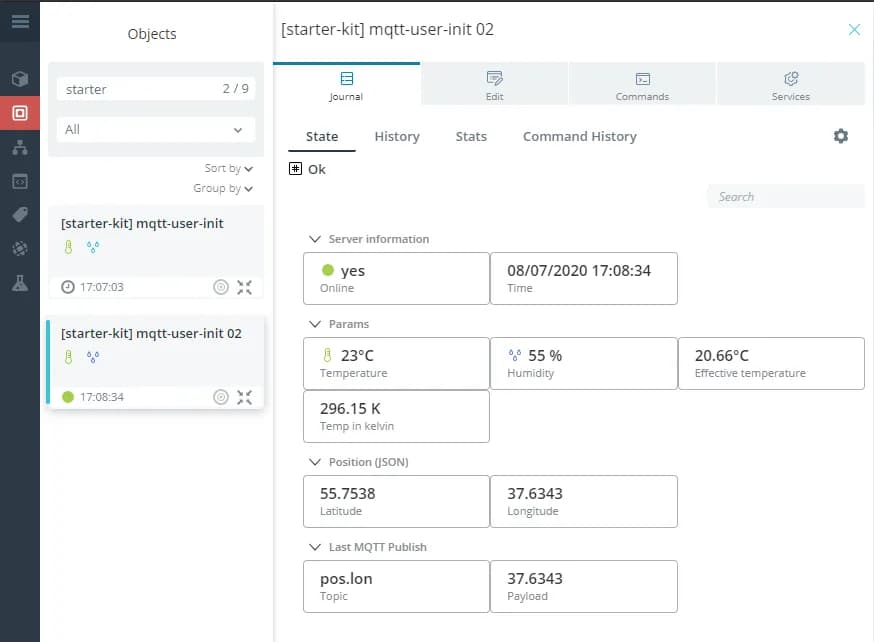Open the All filter dropdown

[155, 130]
